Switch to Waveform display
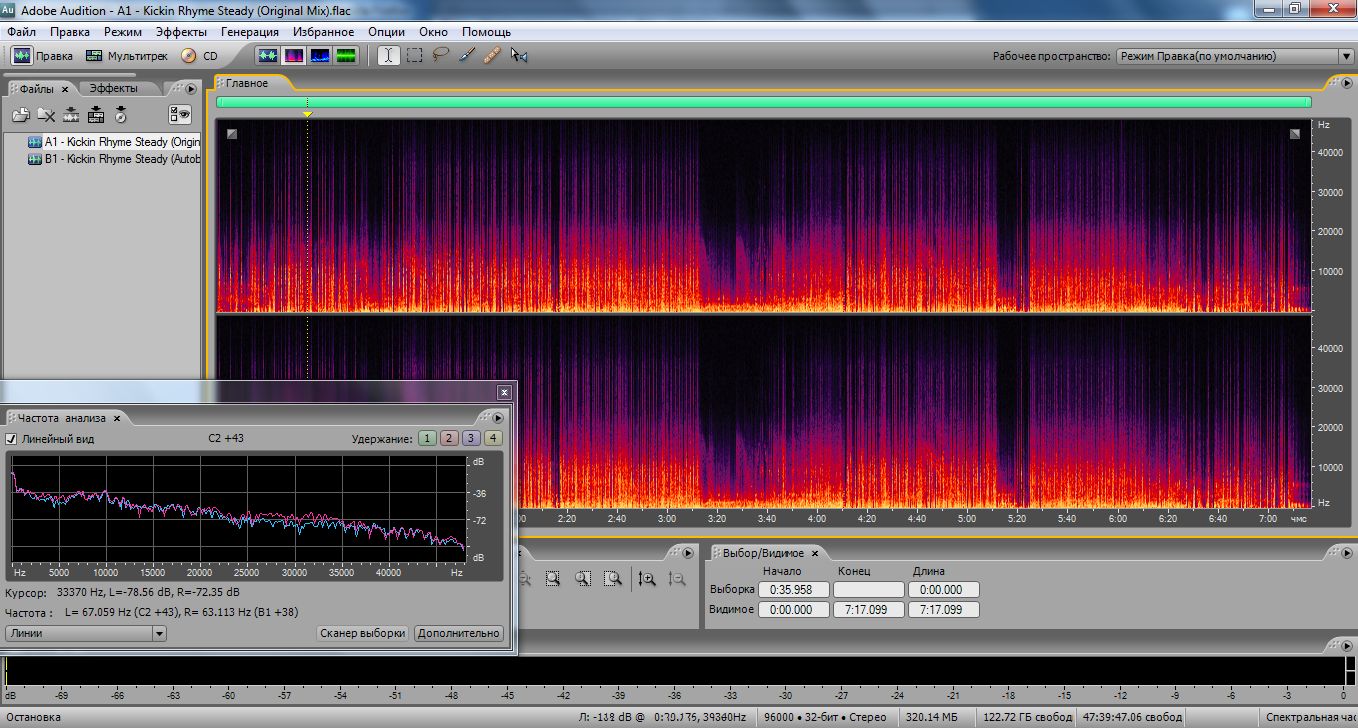The image size is (1358, 728). [268, 56]
